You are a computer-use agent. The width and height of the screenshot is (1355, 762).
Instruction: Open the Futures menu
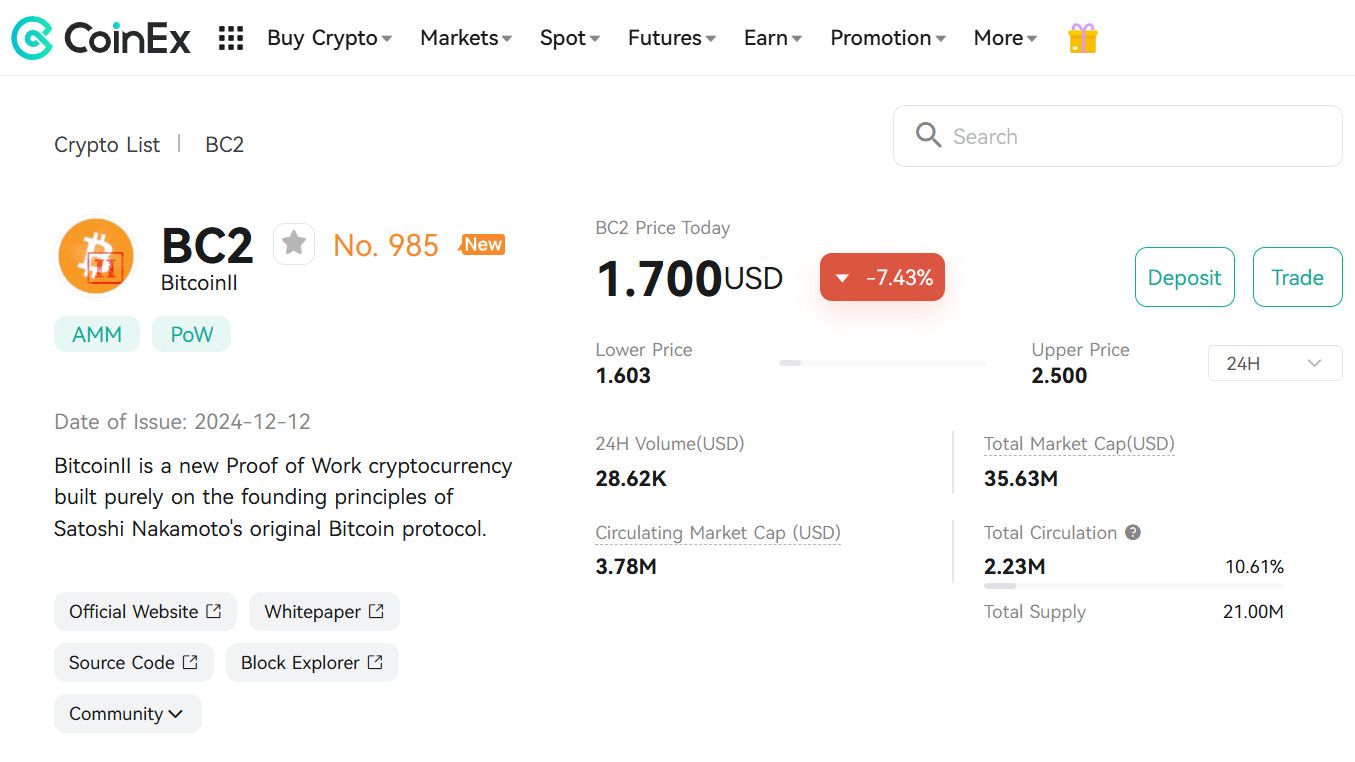tap(672, 38)
